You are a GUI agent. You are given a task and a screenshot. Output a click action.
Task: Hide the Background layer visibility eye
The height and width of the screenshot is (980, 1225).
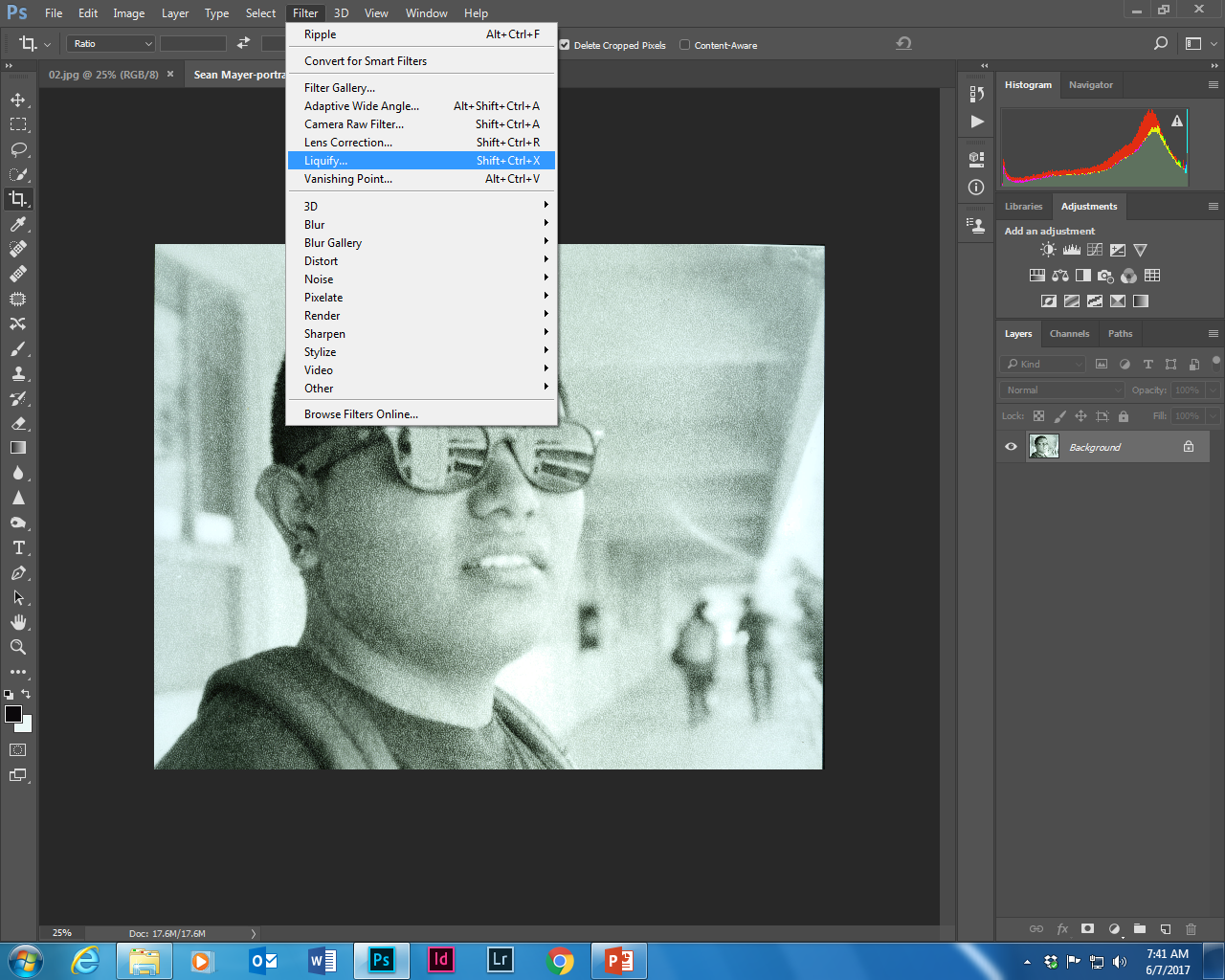(x=1011, y=447)
